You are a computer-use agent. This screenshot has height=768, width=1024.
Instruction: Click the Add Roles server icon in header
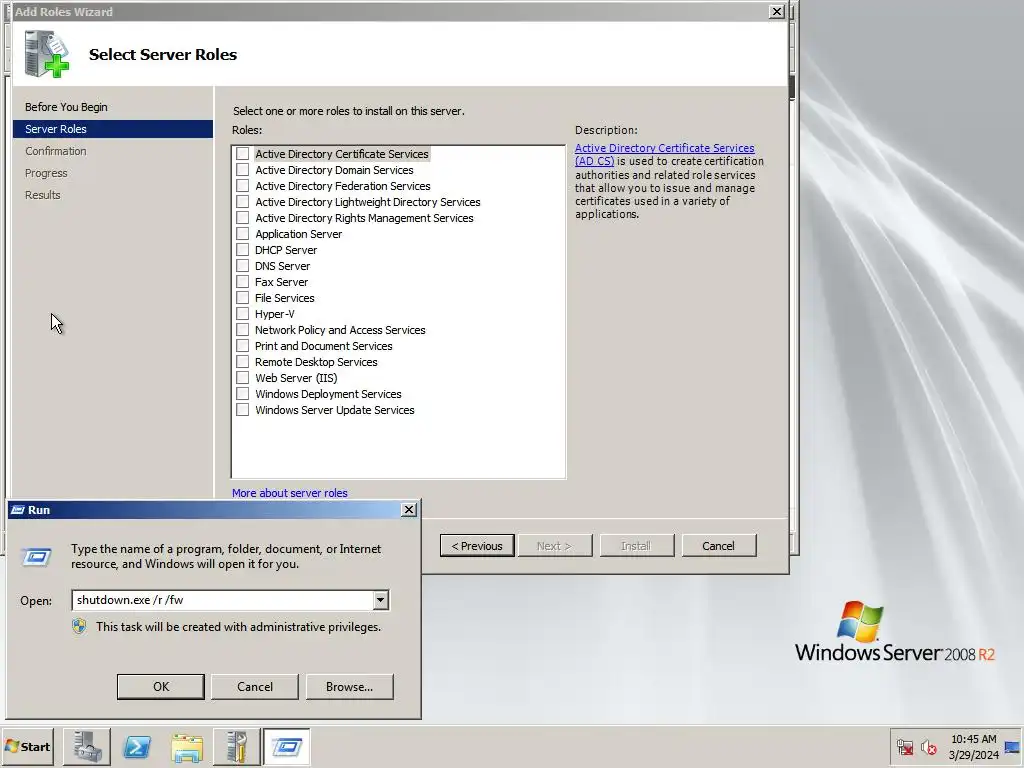(x=46, y=55)
